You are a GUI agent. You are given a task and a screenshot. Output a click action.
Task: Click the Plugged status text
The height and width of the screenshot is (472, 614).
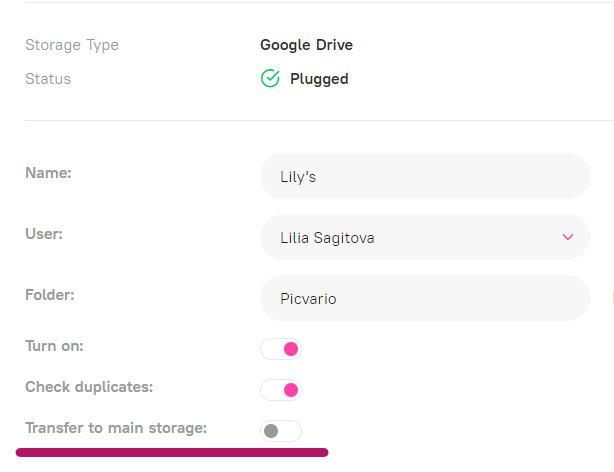pyautogui.click(x=319, y=79)
